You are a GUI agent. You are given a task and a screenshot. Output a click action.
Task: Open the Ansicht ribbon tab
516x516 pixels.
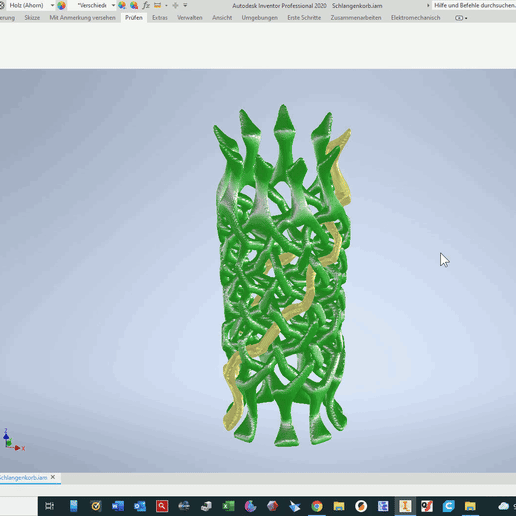(x=222, y=18)
